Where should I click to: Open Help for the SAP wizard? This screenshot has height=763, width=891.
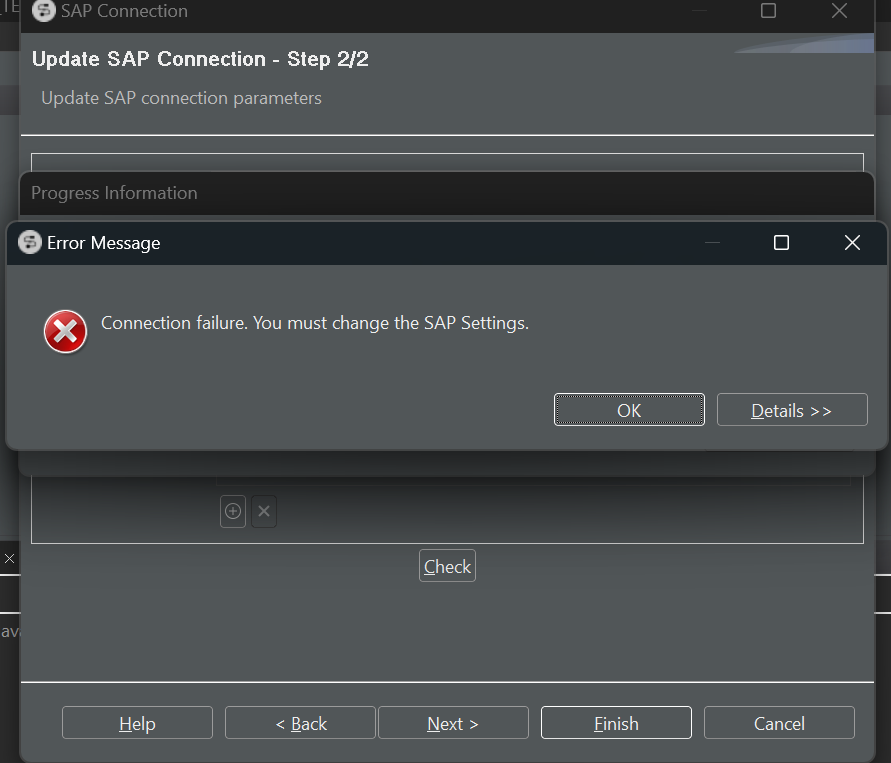[x=137, y=723]
